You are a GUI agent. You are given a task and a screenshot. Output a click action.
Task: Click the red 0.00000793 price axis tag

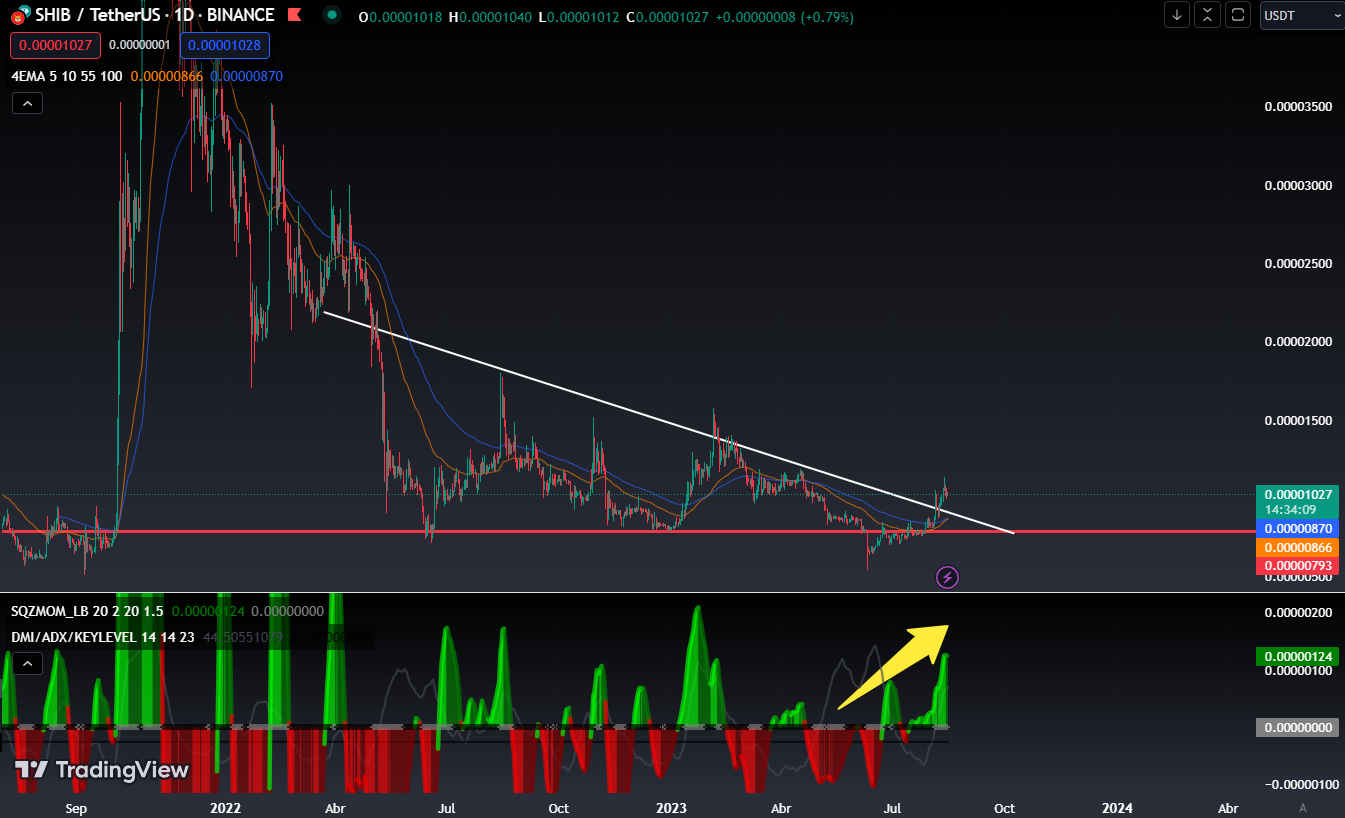(x=1299, y=567)
